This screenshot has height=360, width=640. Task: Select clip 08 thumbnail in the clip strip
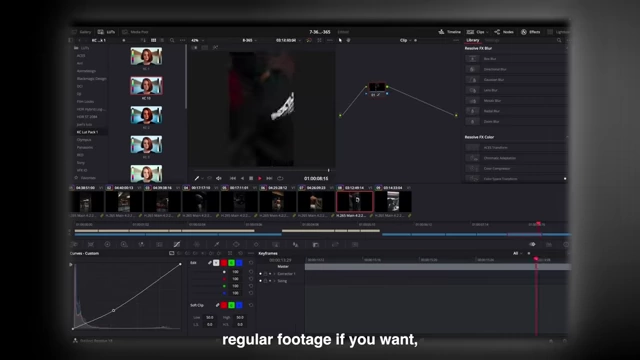coord(354,202)
